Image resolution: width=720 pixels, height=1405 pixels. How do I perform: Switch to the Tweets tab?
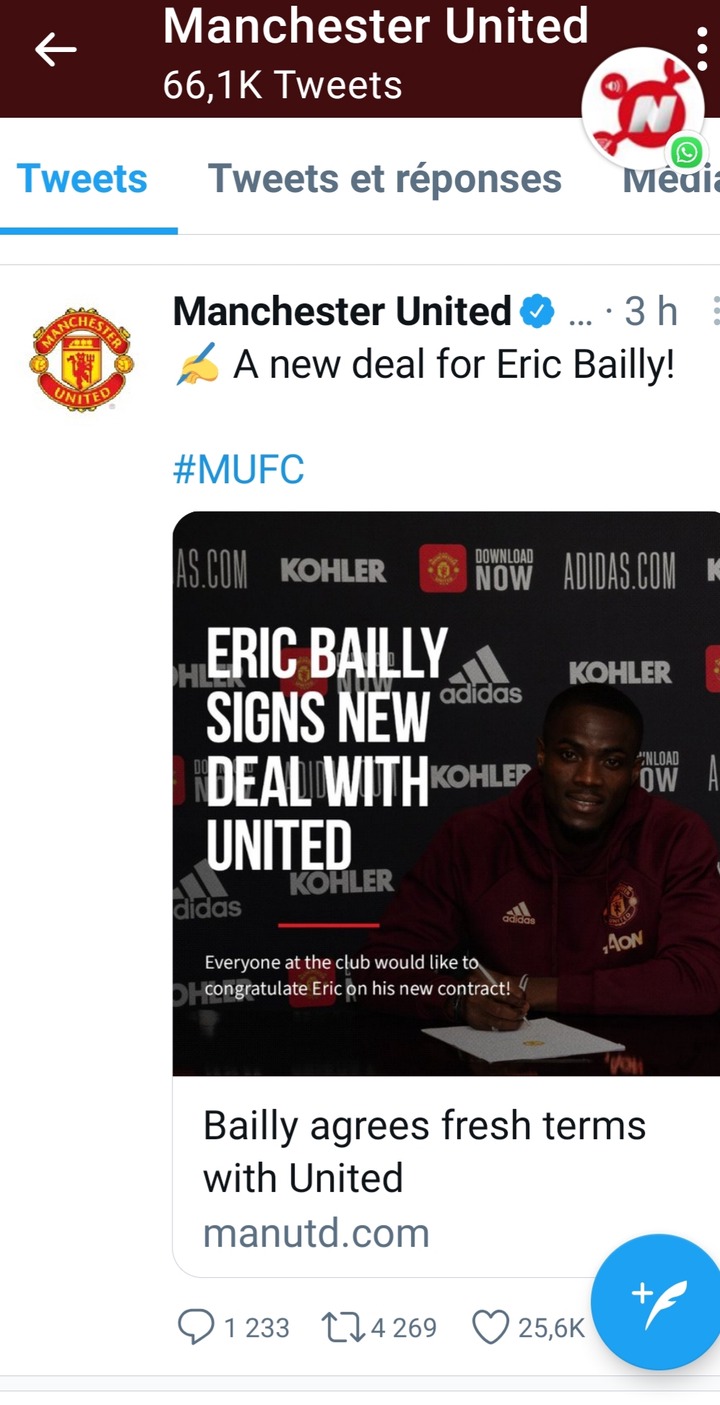coord(82,179)
